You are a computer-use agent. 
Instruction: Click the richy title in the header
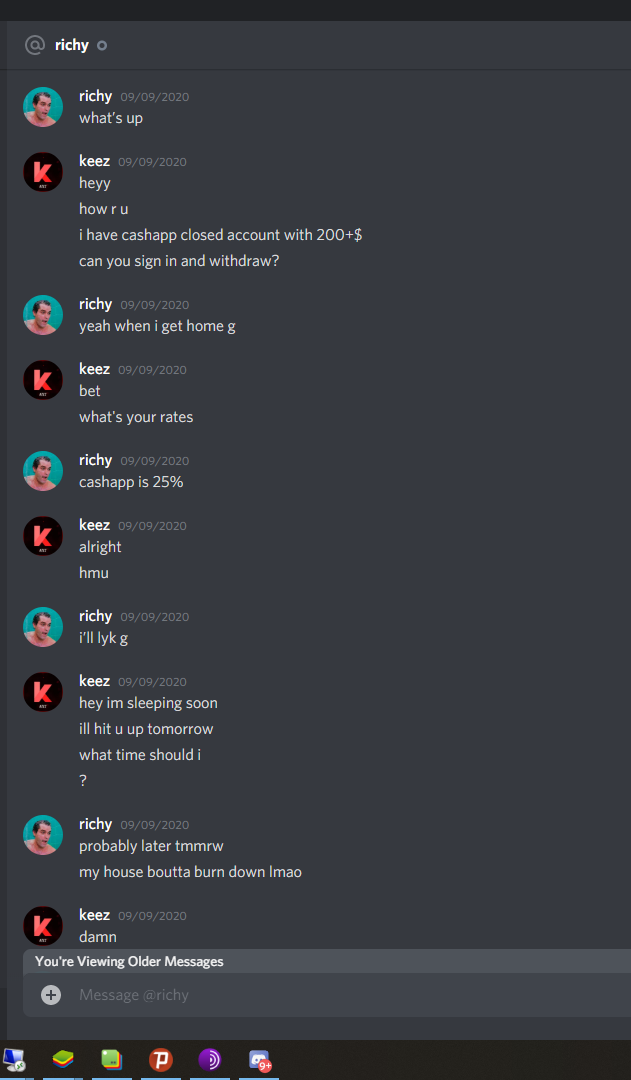tap(72, 45)
